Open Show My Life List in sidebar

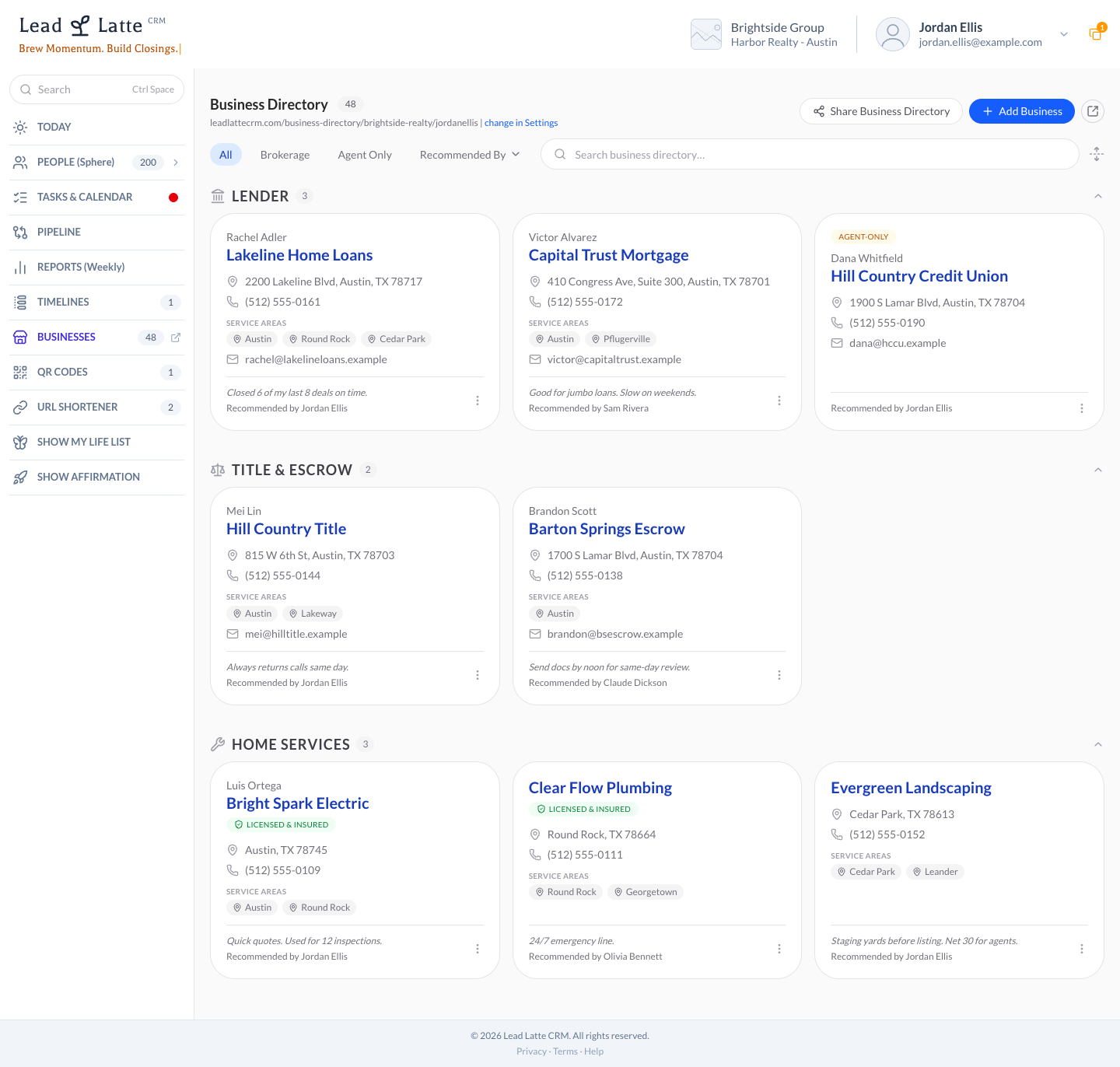click(96, 442)
